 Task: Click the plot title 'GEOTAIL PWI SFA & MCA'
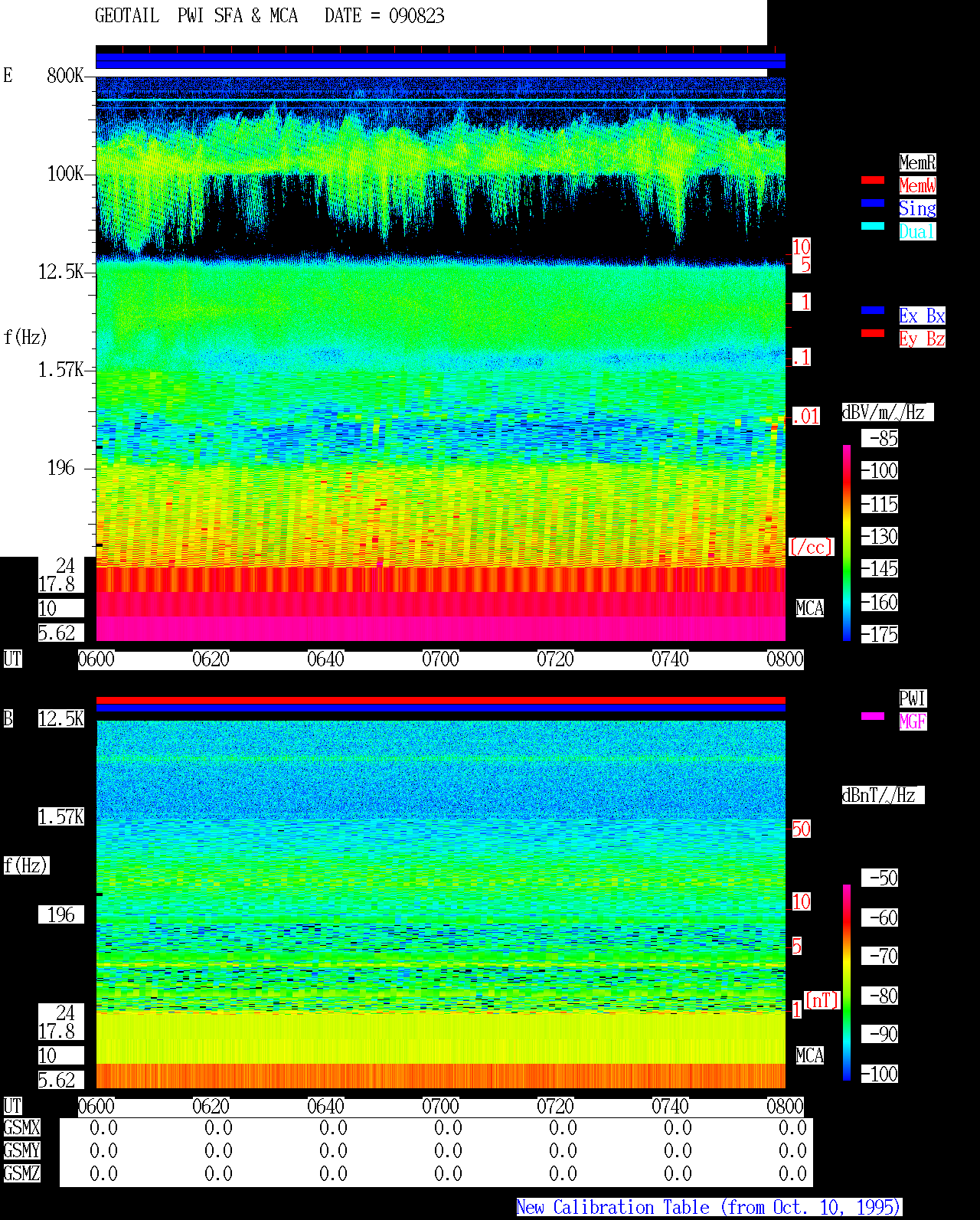[x=196, y=16]
